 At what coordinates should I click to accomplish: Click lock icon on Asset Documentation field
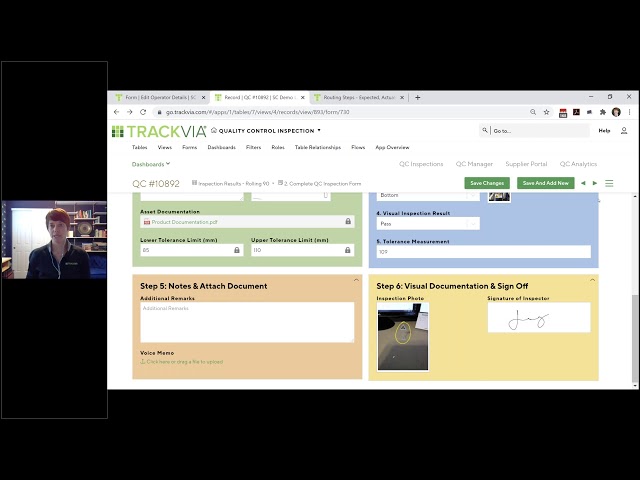(348, 221)
